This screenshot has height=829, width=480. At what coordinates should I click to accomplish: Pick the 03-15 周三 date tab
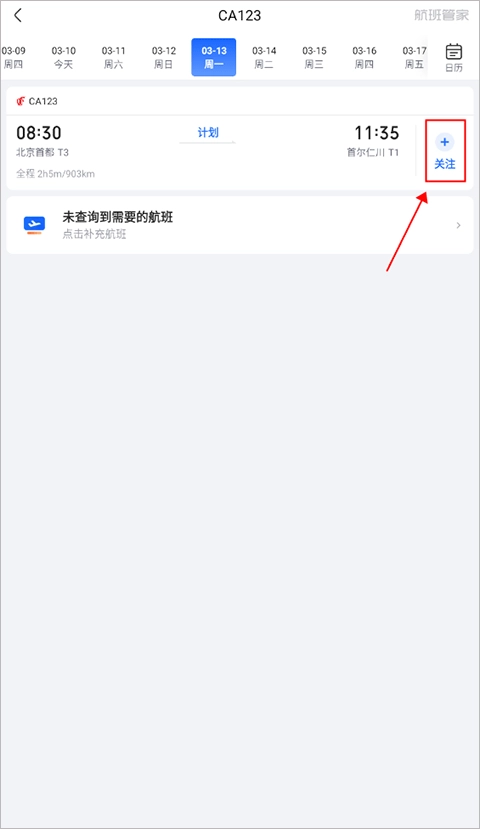315,58
